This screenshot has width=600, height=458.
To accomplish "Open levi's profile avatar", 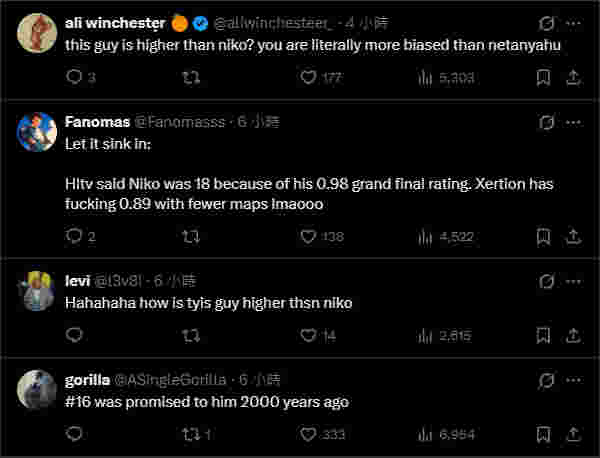I will [x=39, y=290].
